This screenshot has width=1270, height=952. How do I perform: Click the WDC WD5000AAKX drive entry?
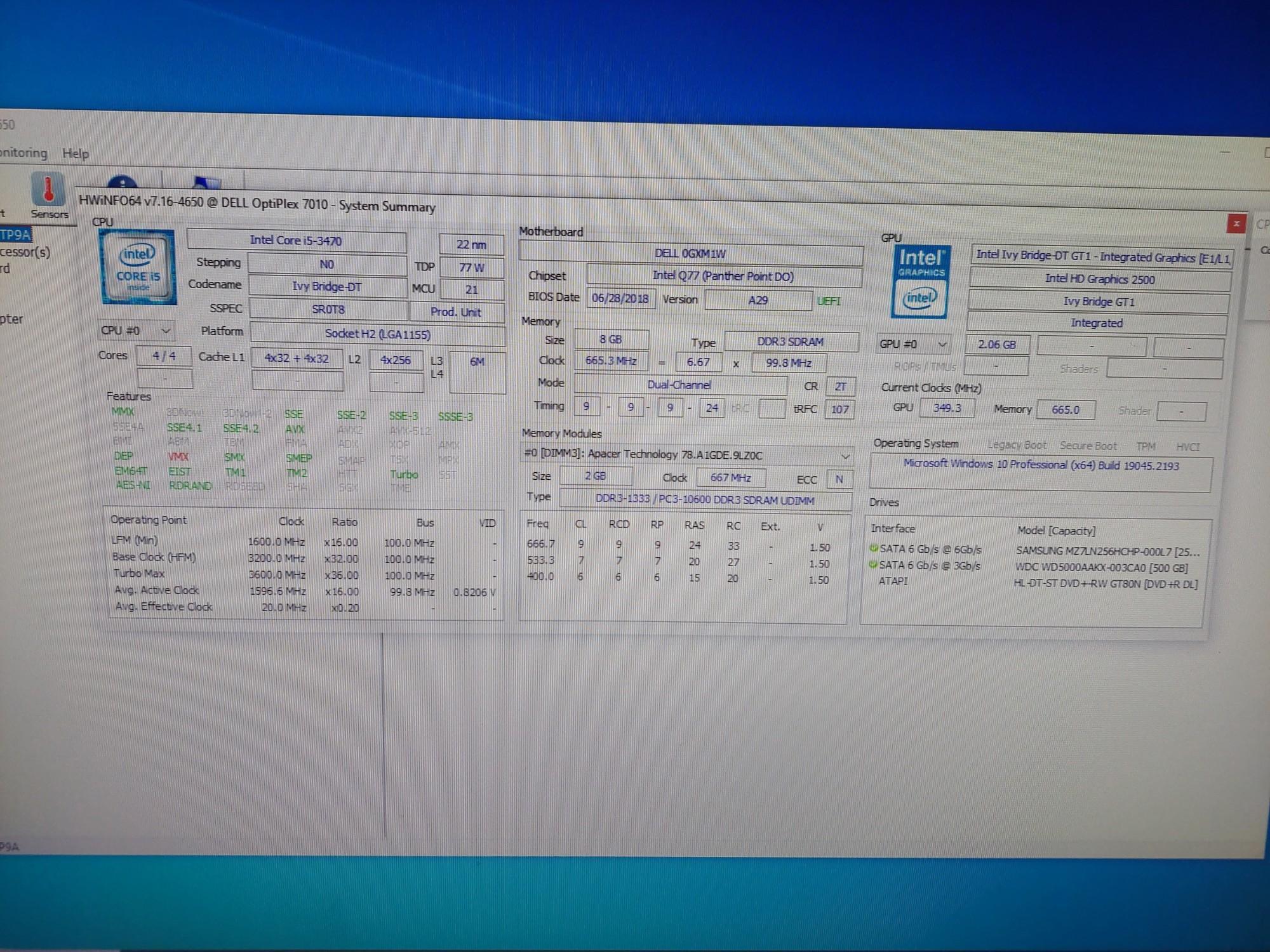tap(1101, 568)
